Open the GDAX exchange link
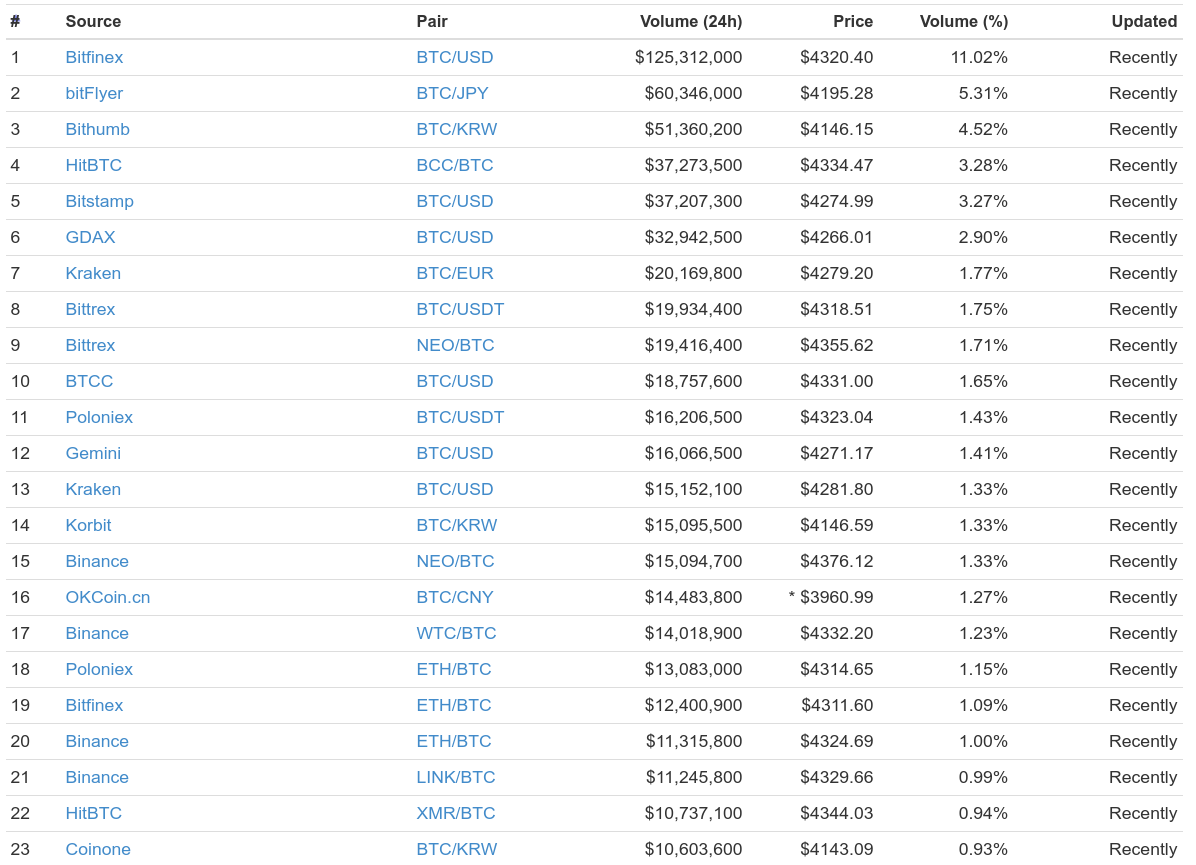The image size is (1196, 865). (90, 237)
